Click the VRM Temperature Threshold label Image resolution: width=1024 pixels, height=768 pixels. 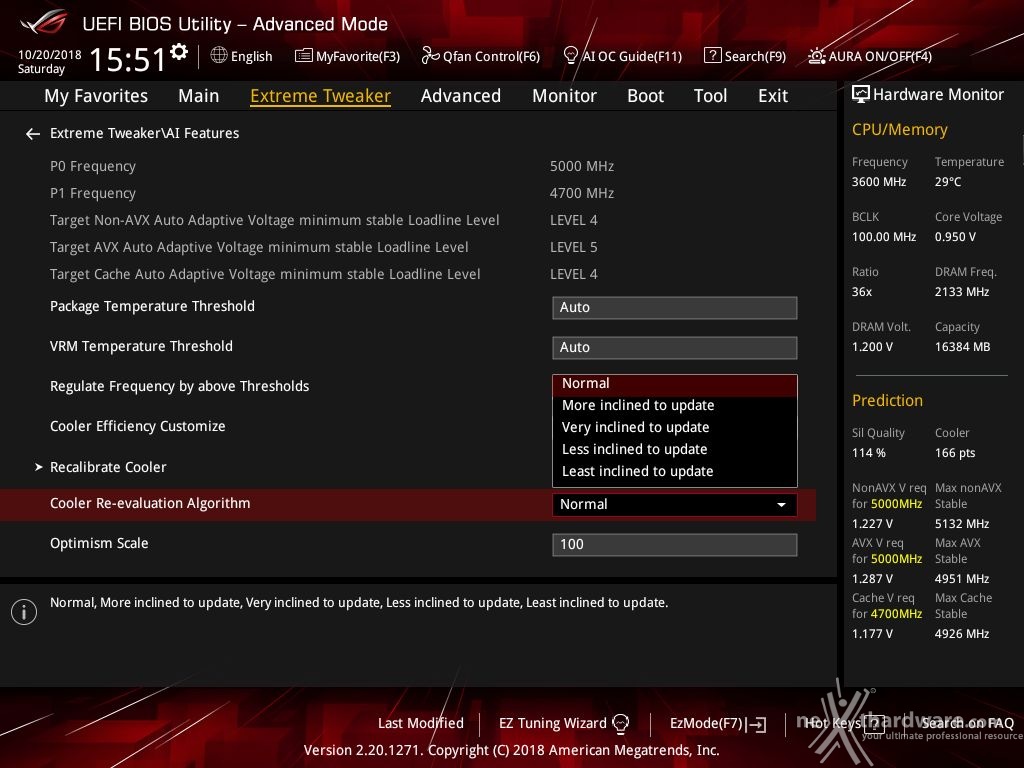click(x=141, y=346)
